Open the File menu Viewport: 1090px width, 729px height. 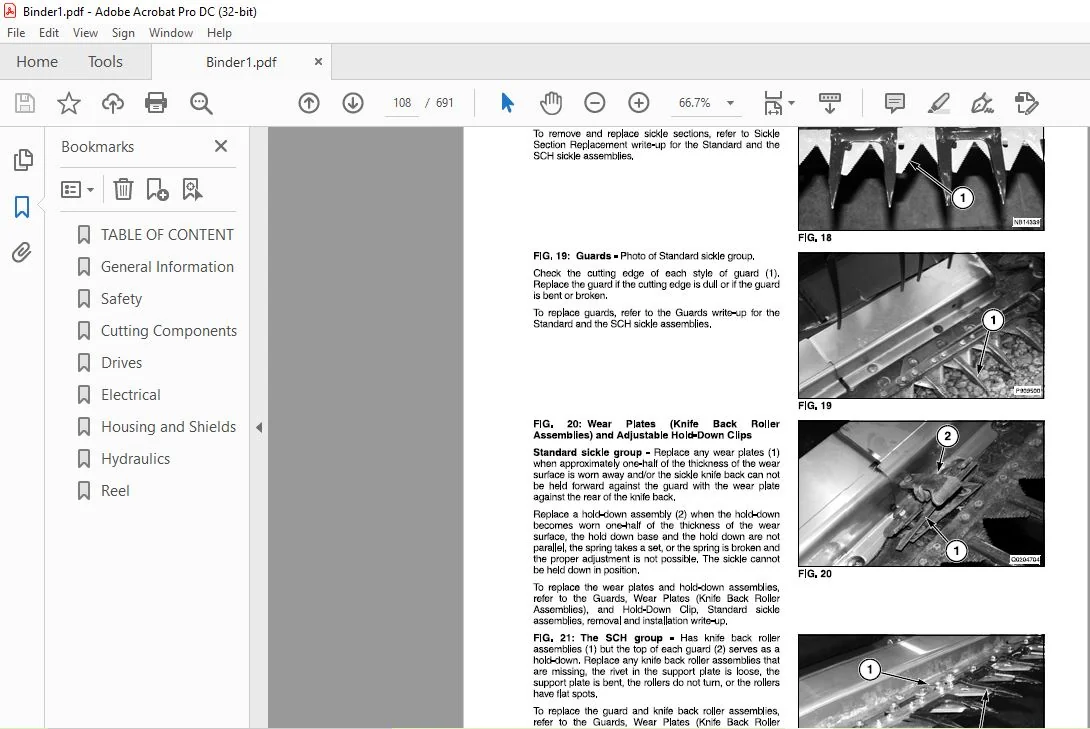[x=16, y=33]
